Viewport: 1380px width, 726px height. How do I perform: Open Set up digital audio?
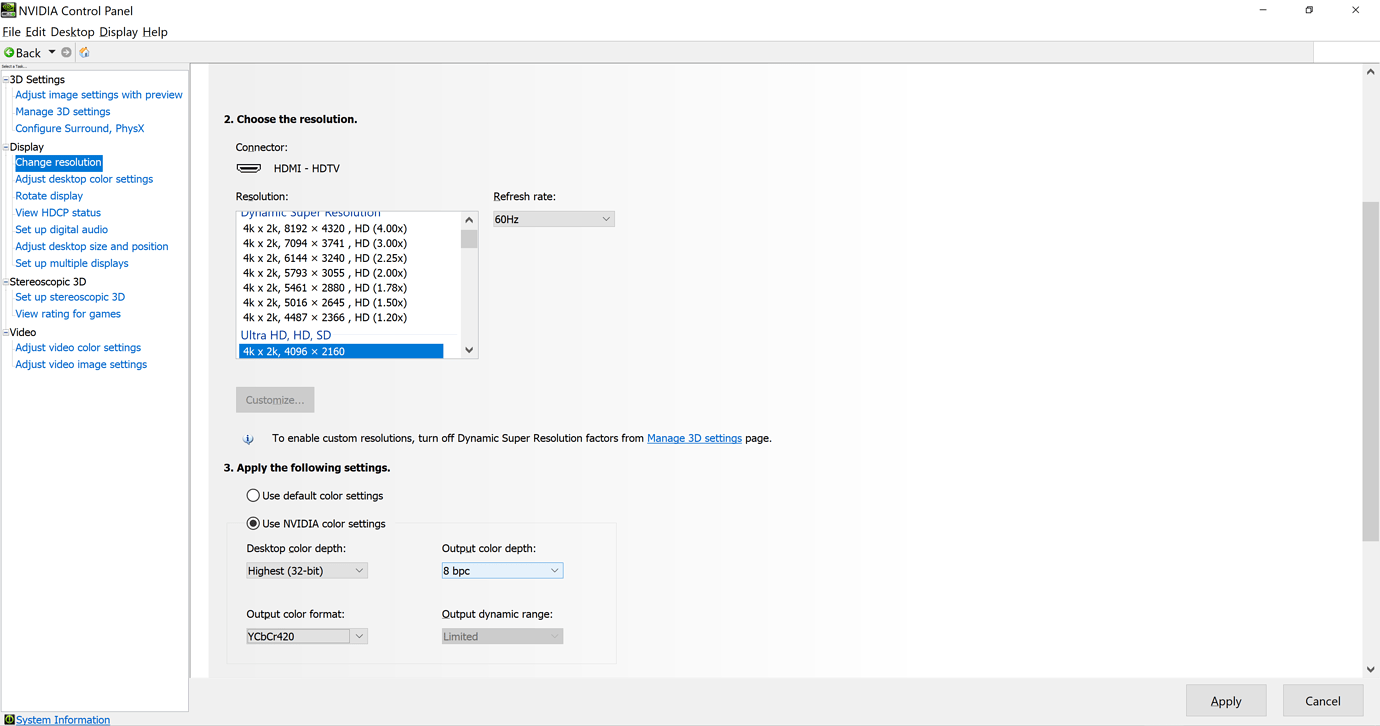(x=61, y=230)
